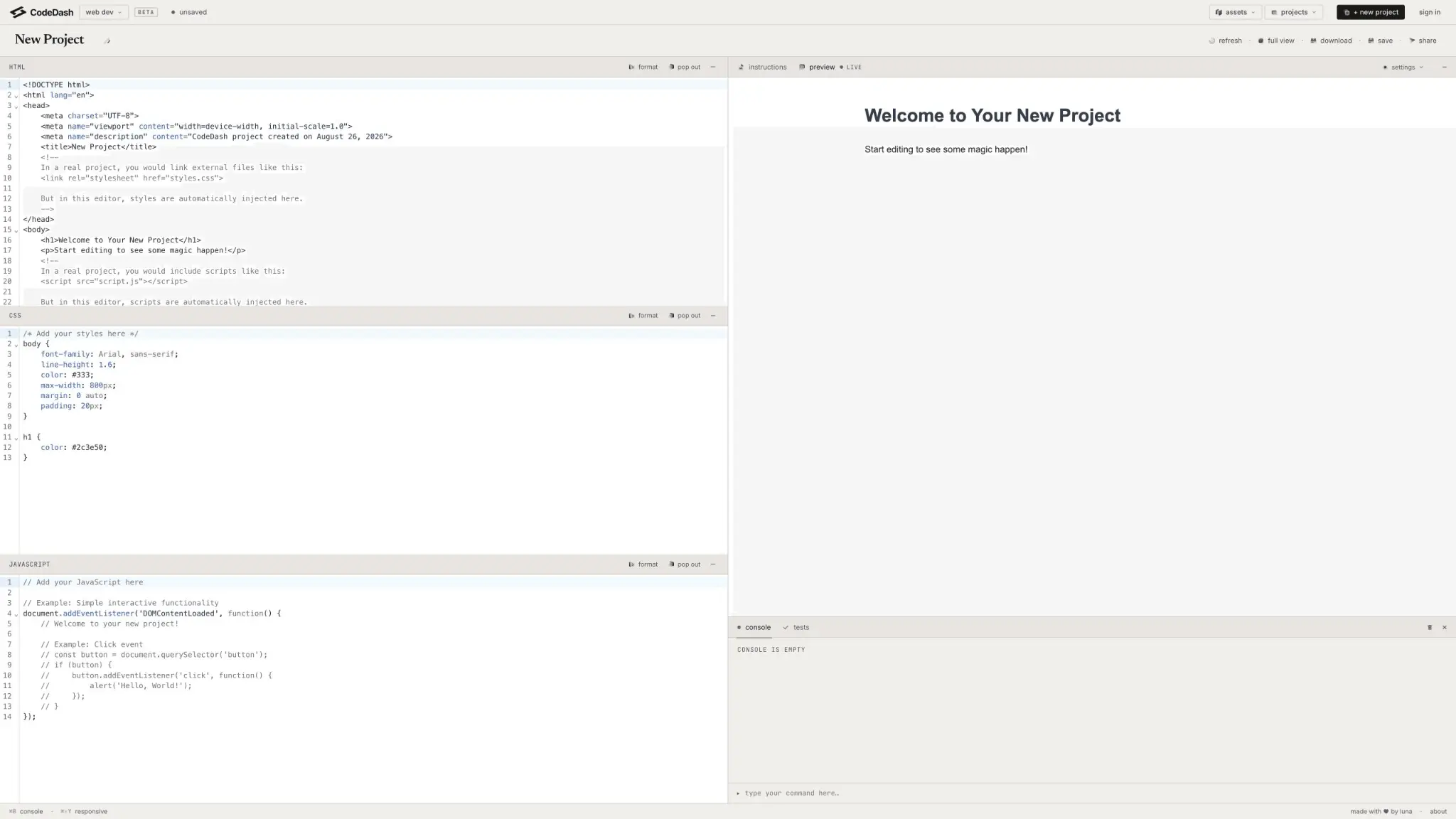Open the projects dropdown menu
Screen dimensions: 1456x819
point(1293,12)
